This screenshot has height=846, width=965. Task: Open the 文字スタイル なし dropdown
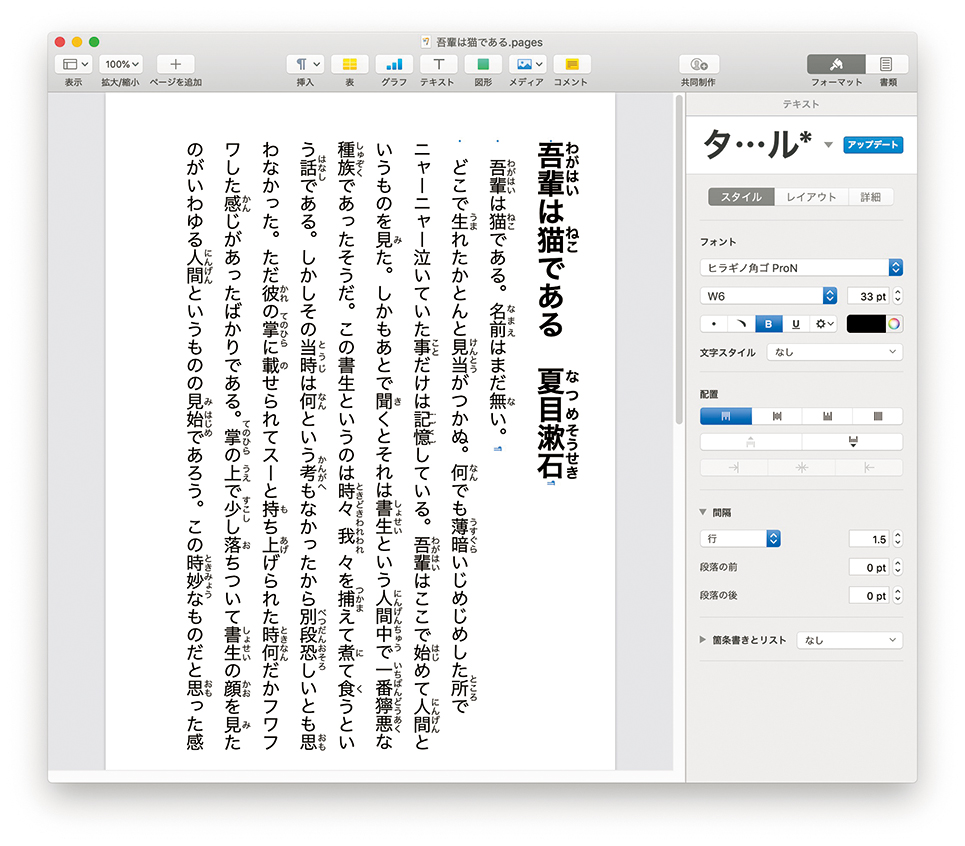coord(834,352)
